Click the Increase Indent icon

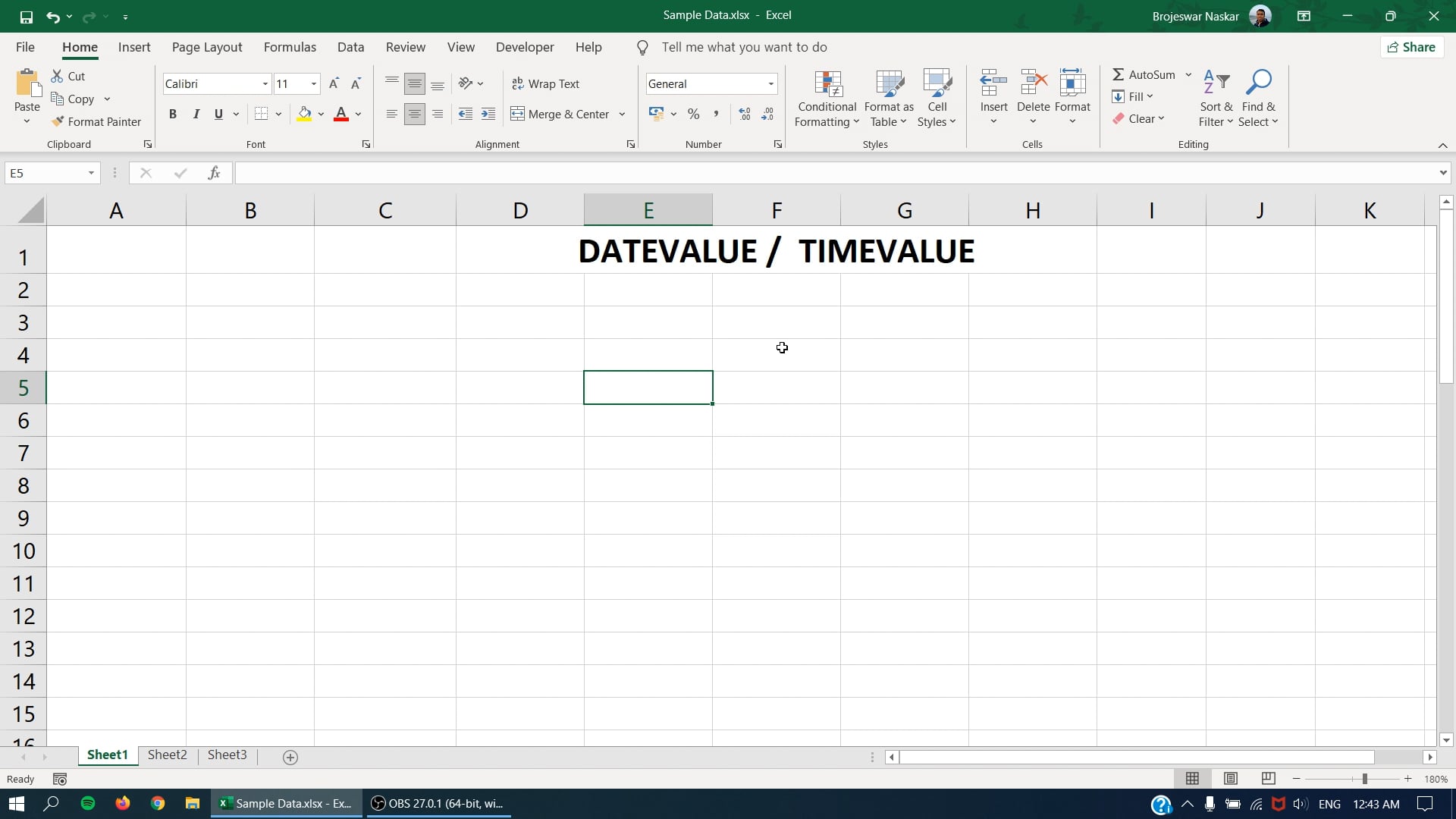click(x=488, y=114)
